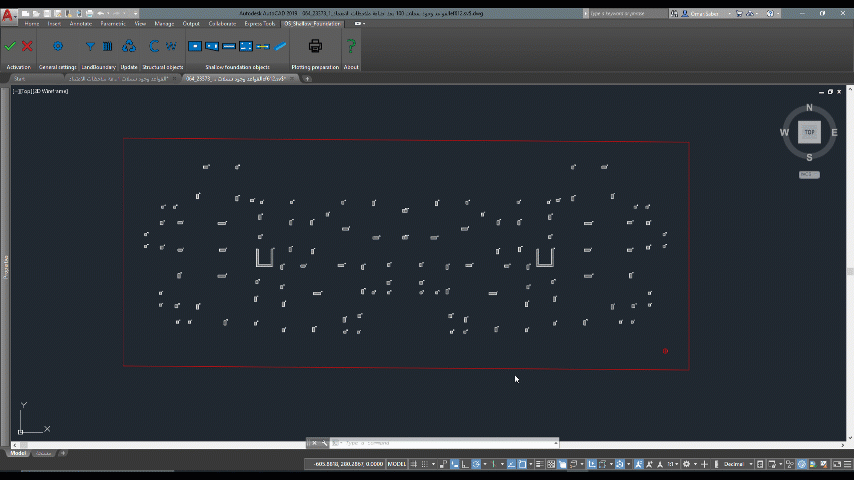The height and width of the screenshot is (480, 854).
Task: Click the infocenter search binoculars icon
Action: [674, 13]
